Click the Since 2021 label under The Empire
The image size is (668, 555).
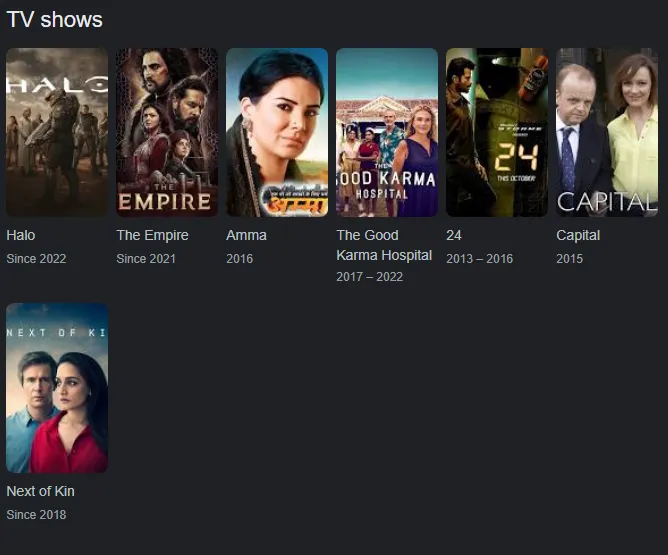(146, 259)
